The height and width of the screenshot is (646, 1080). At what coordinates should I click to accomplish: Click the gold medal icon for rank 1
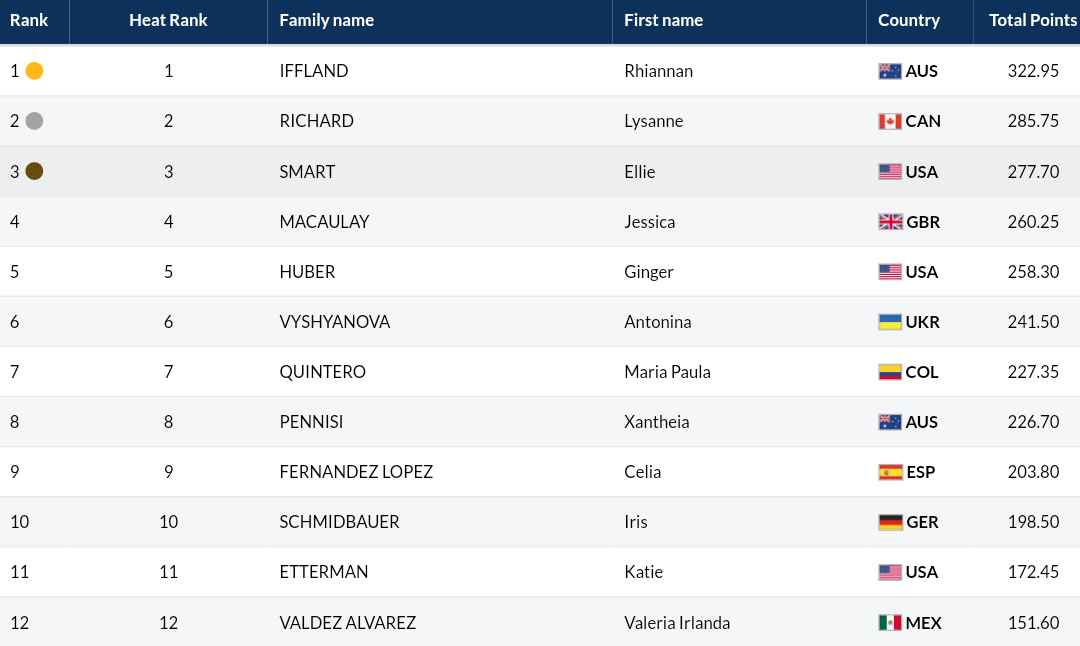coord(34,71)
